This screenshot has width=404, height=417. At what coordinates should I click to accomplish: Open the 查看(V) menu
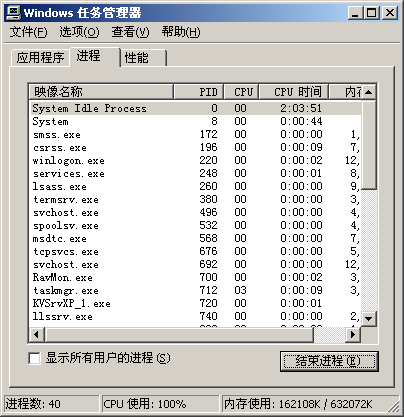[130, 32]
